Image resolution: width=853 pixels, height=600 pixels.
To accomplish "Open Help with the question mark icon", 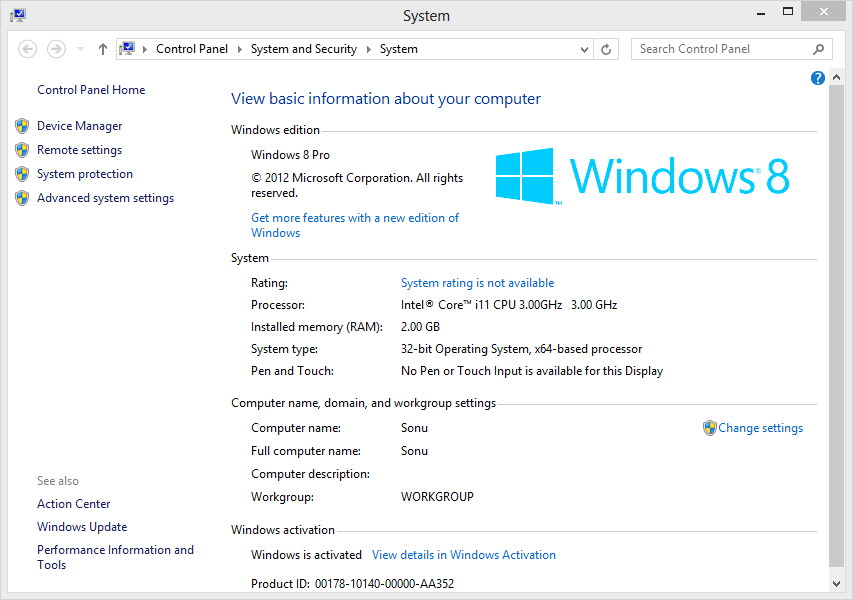I will click(x=817, y=78).
